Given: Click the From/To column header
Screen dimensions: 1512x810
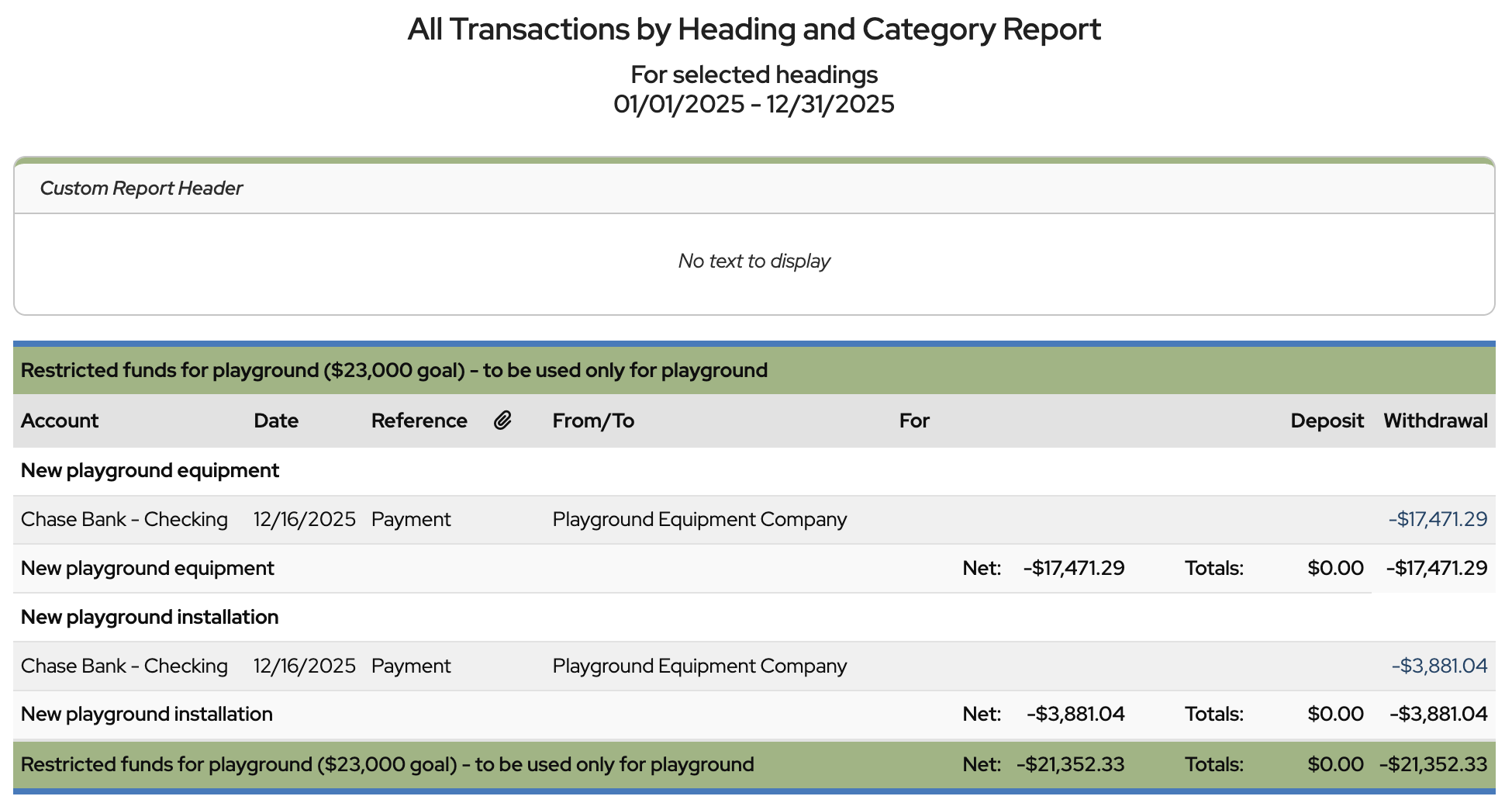Looking at the screenshot, I should point(593,421).
